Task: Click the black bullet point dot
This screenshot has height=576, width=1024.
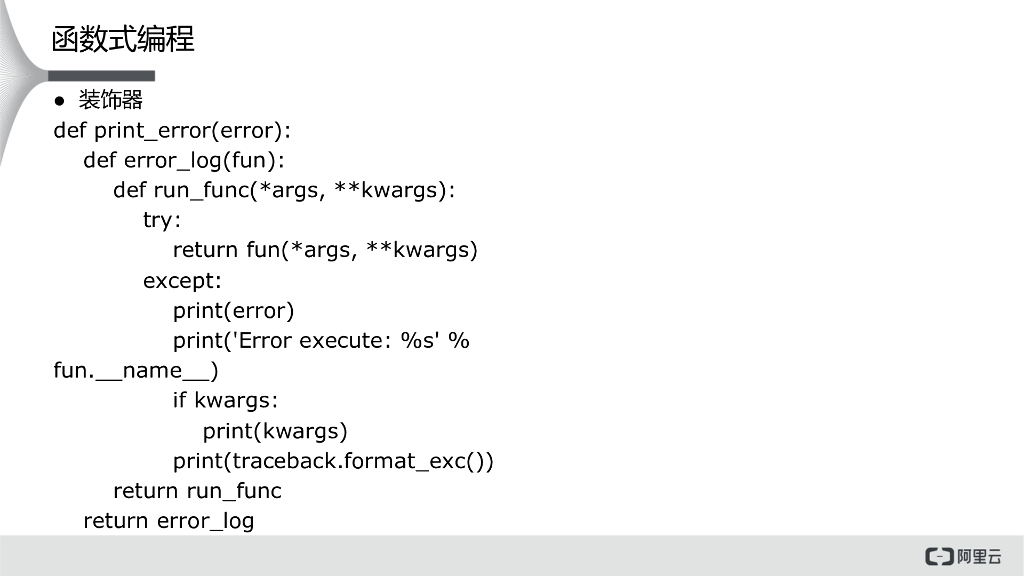Action: coord(60,100)
